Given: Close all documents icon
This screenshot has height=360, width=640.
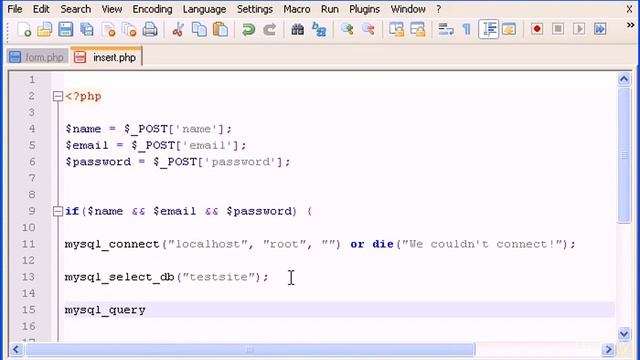Looking at the screenshot, I should [x=129, y=29].
